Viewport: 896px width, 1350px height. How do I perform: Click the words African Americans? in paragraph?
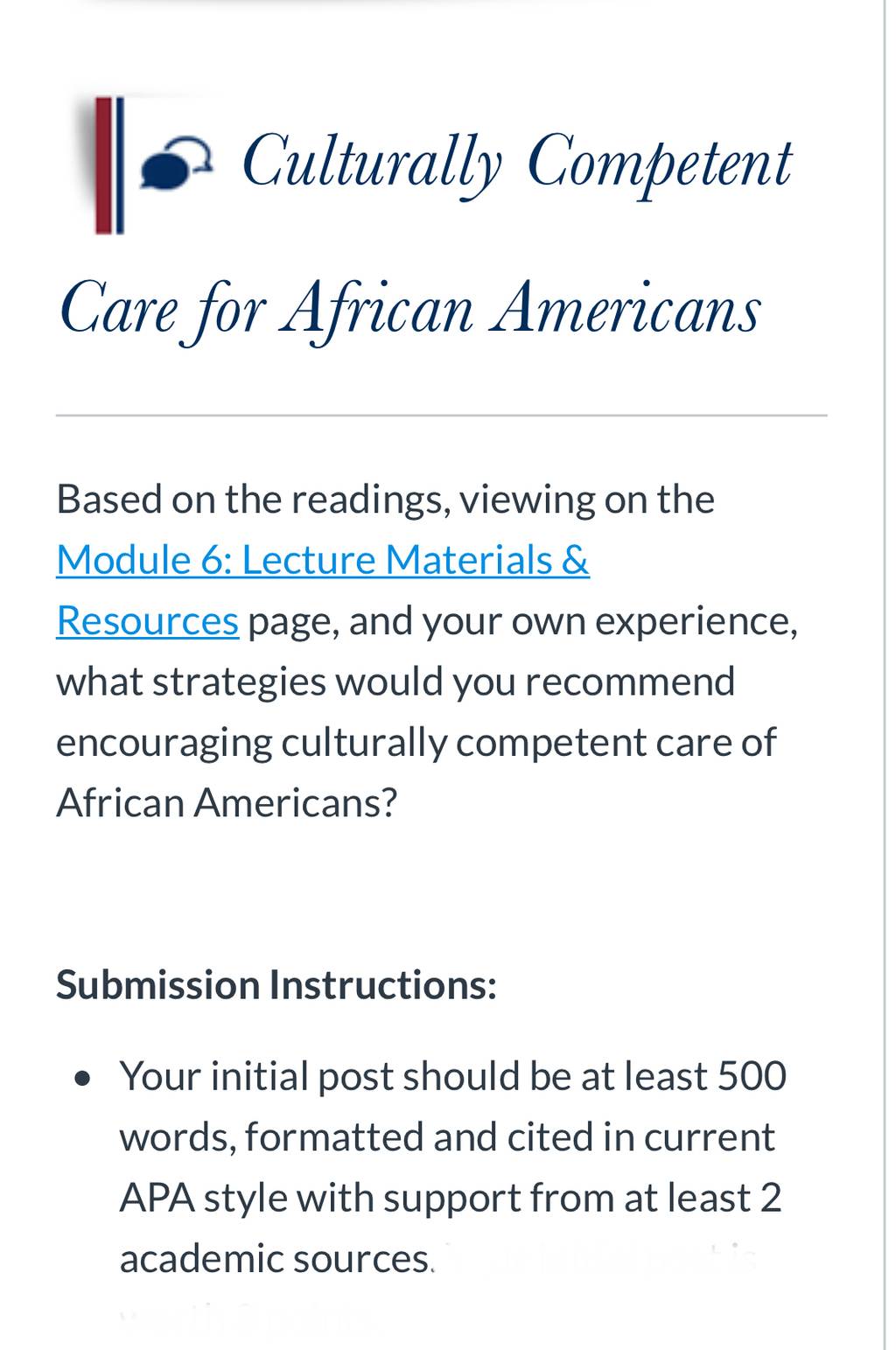pos(227,802)
